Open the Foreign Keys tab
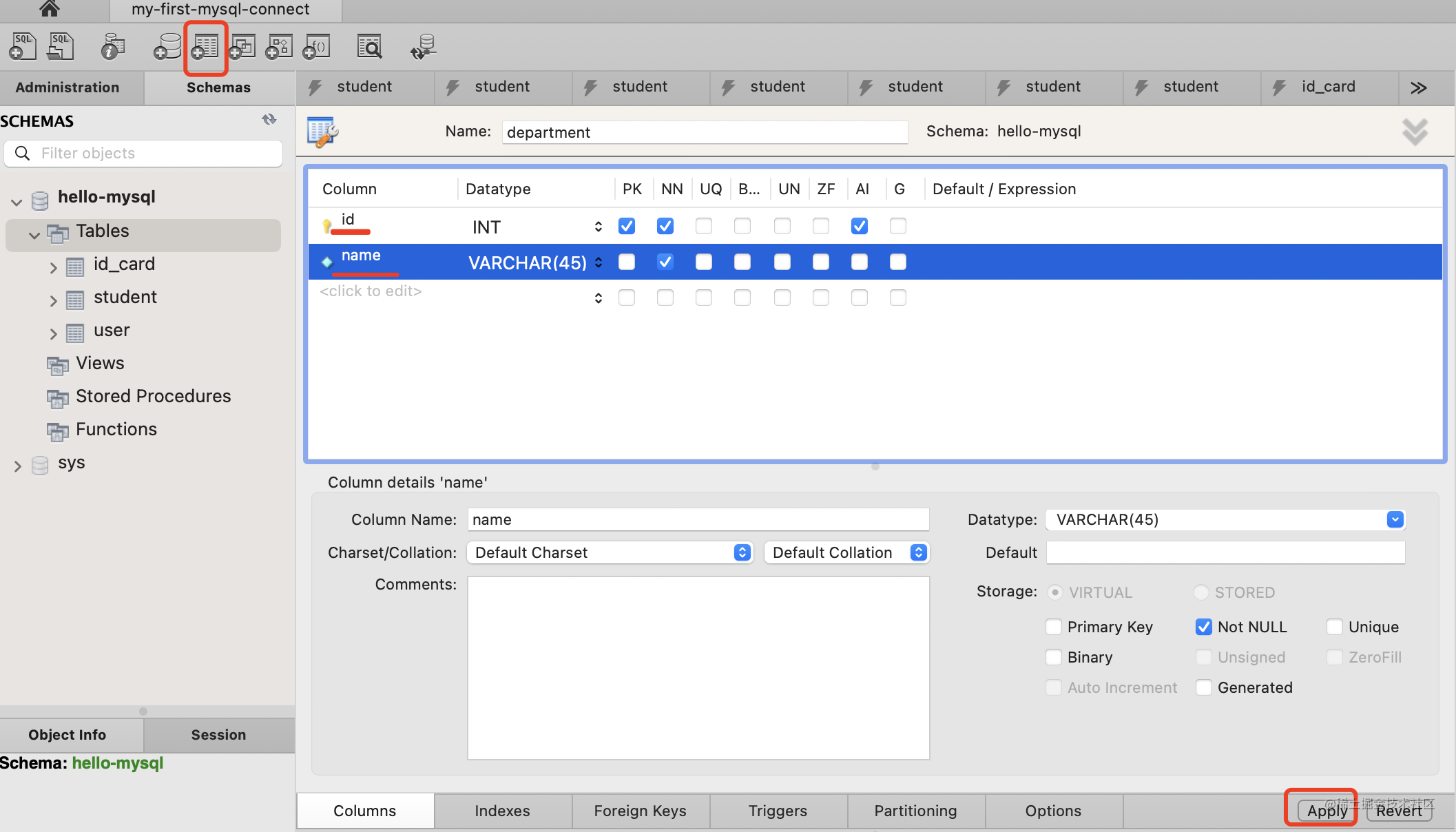This screenshot has width=1456, height=832. coord(640,811)
